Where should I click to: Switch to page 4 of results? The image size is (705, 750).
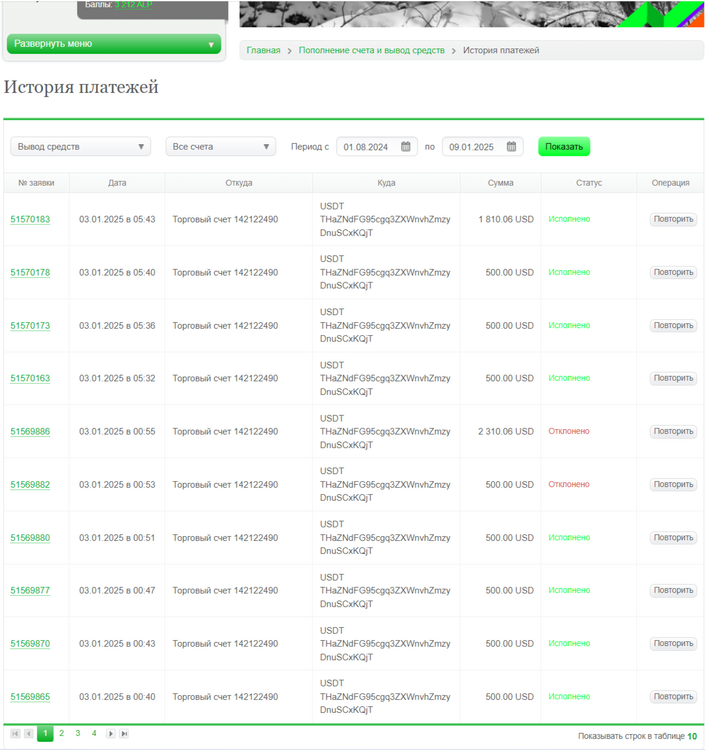coord(94,733)
